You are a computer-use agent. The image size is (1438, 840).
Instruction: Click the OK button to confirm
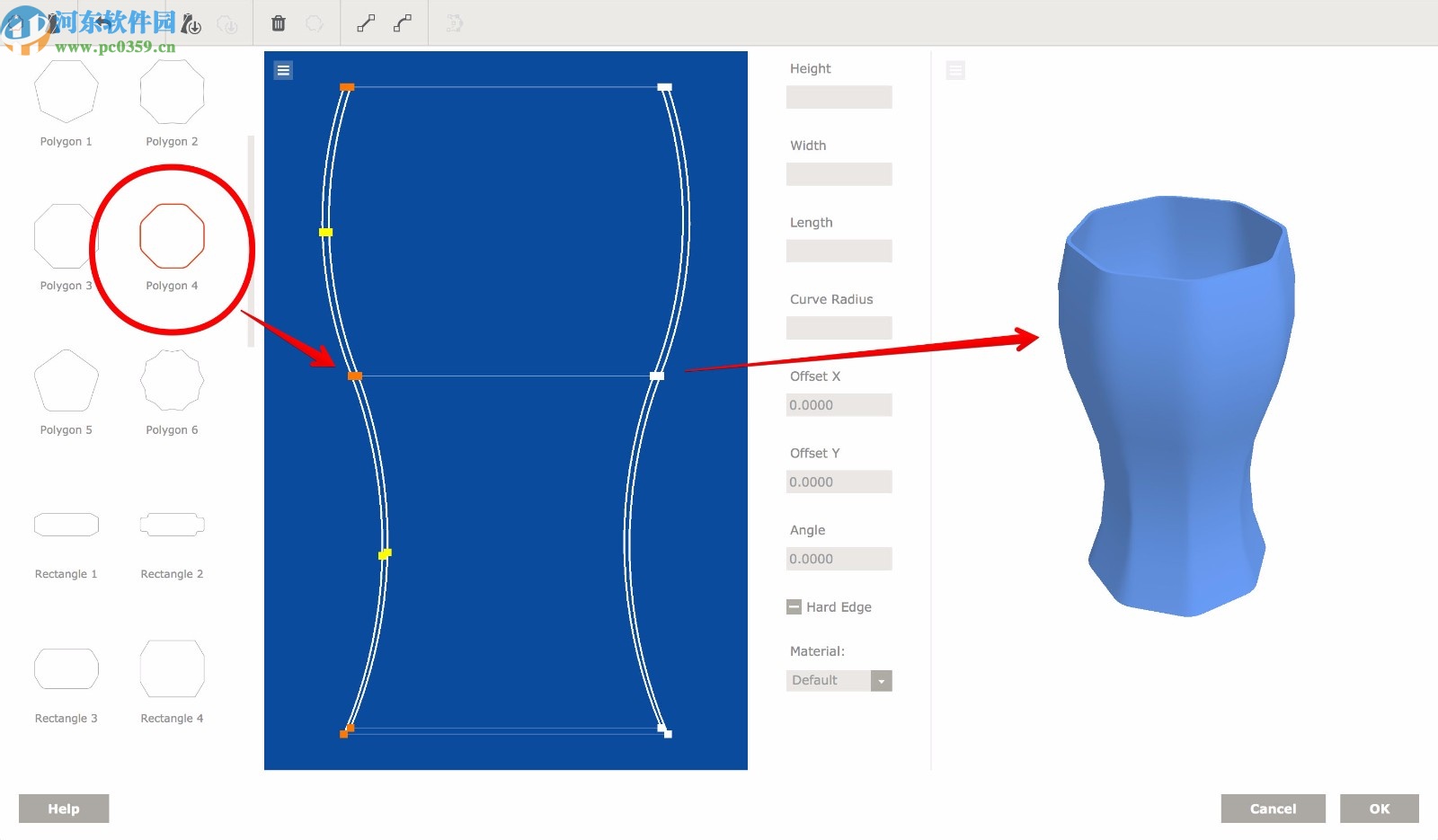point(1380,808)
